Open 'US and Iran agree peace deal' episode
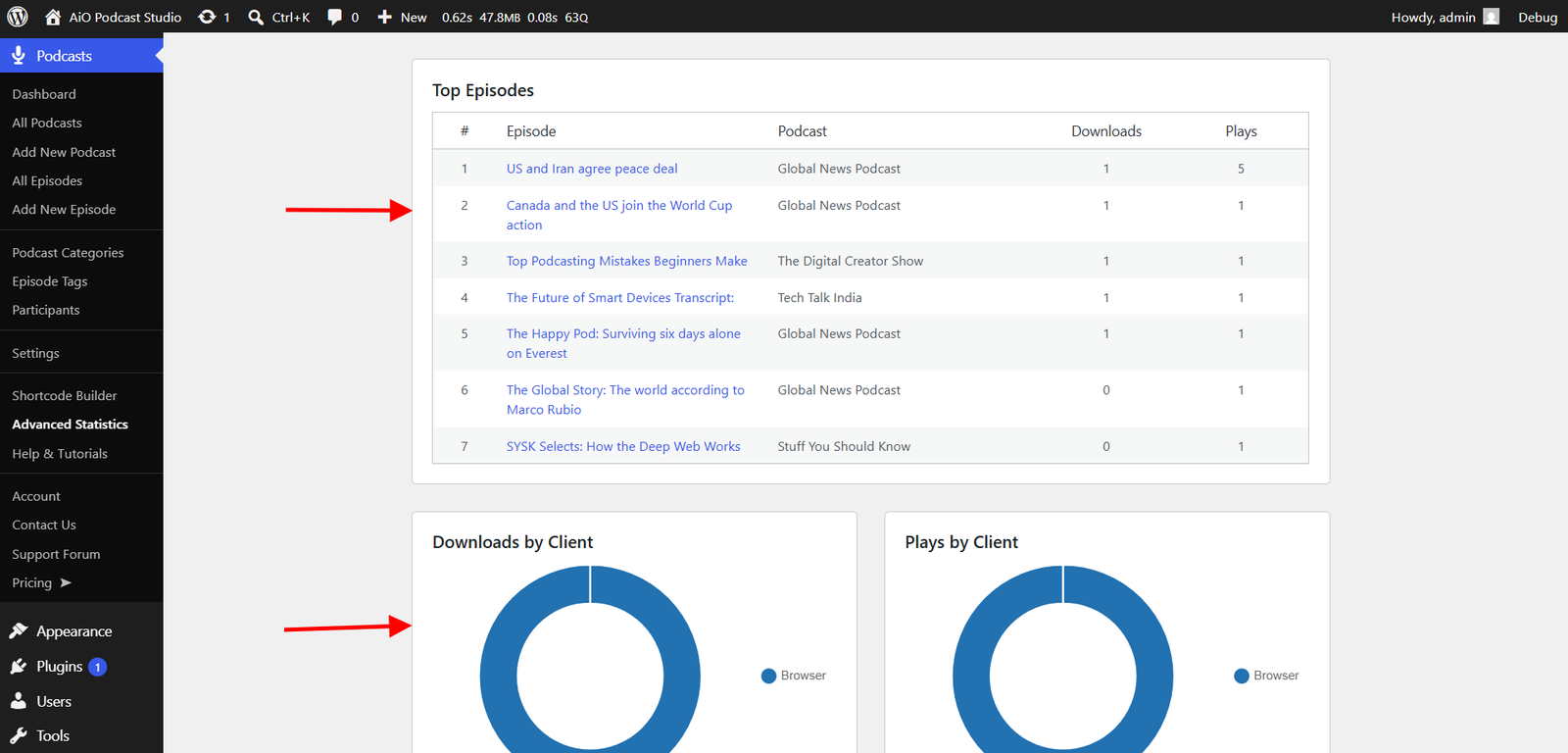 [x=592, y=169]
